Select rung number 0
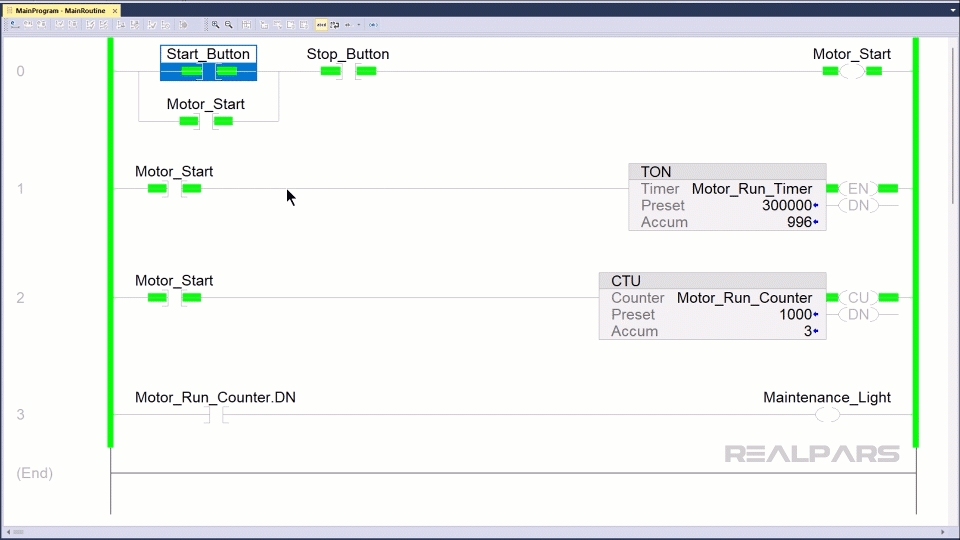The width and height of the screenshot is (960, 540). click(x=21, y=72)
